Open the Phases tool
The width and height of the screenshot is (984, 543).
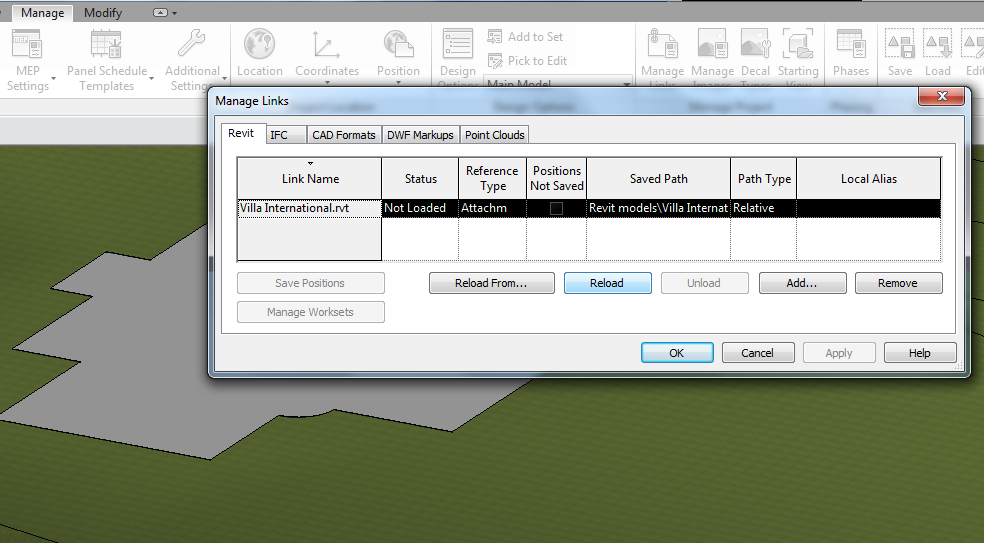(x=850, y=46)
